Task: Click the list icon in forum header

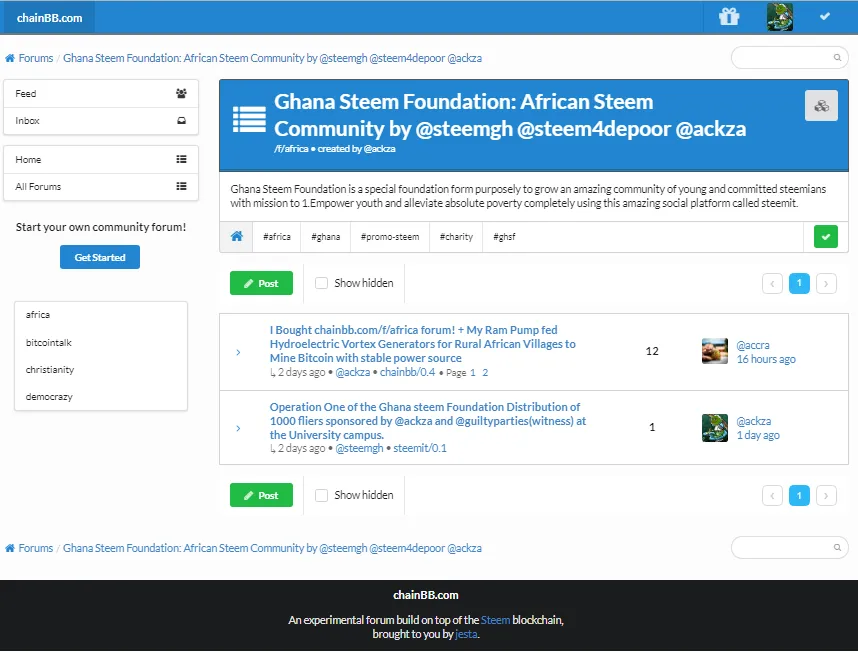Action: point(249,119)
